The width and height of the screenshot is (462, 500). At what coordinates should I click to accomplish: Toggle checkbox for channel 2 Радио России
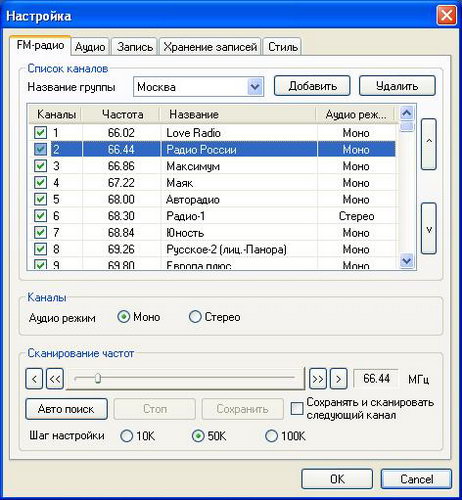click(40, 149)
